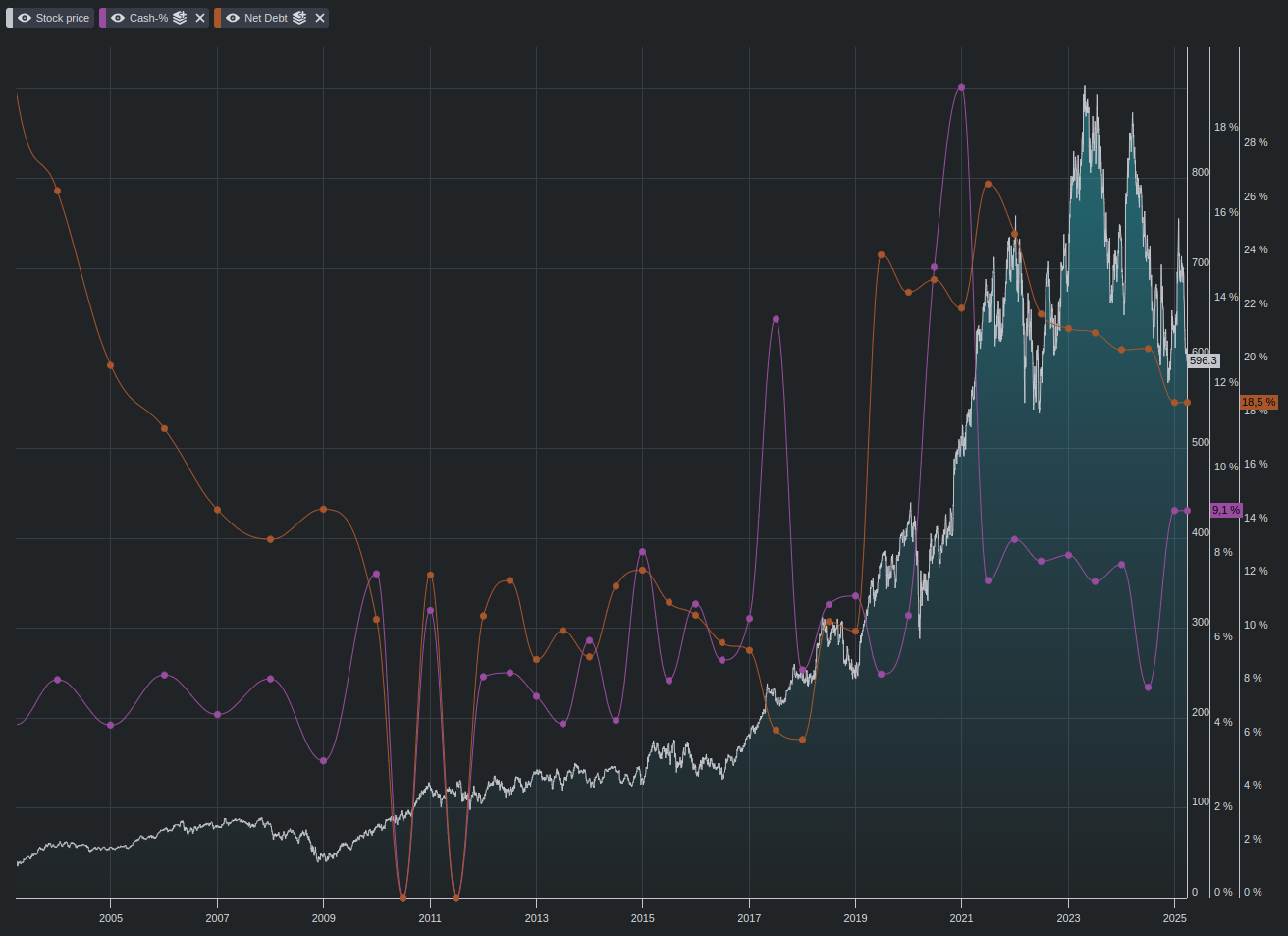This screenshot has width=1288, height=936.
Task: Toggle Stock price series visibility eye
Action: (x=25, y=18)
